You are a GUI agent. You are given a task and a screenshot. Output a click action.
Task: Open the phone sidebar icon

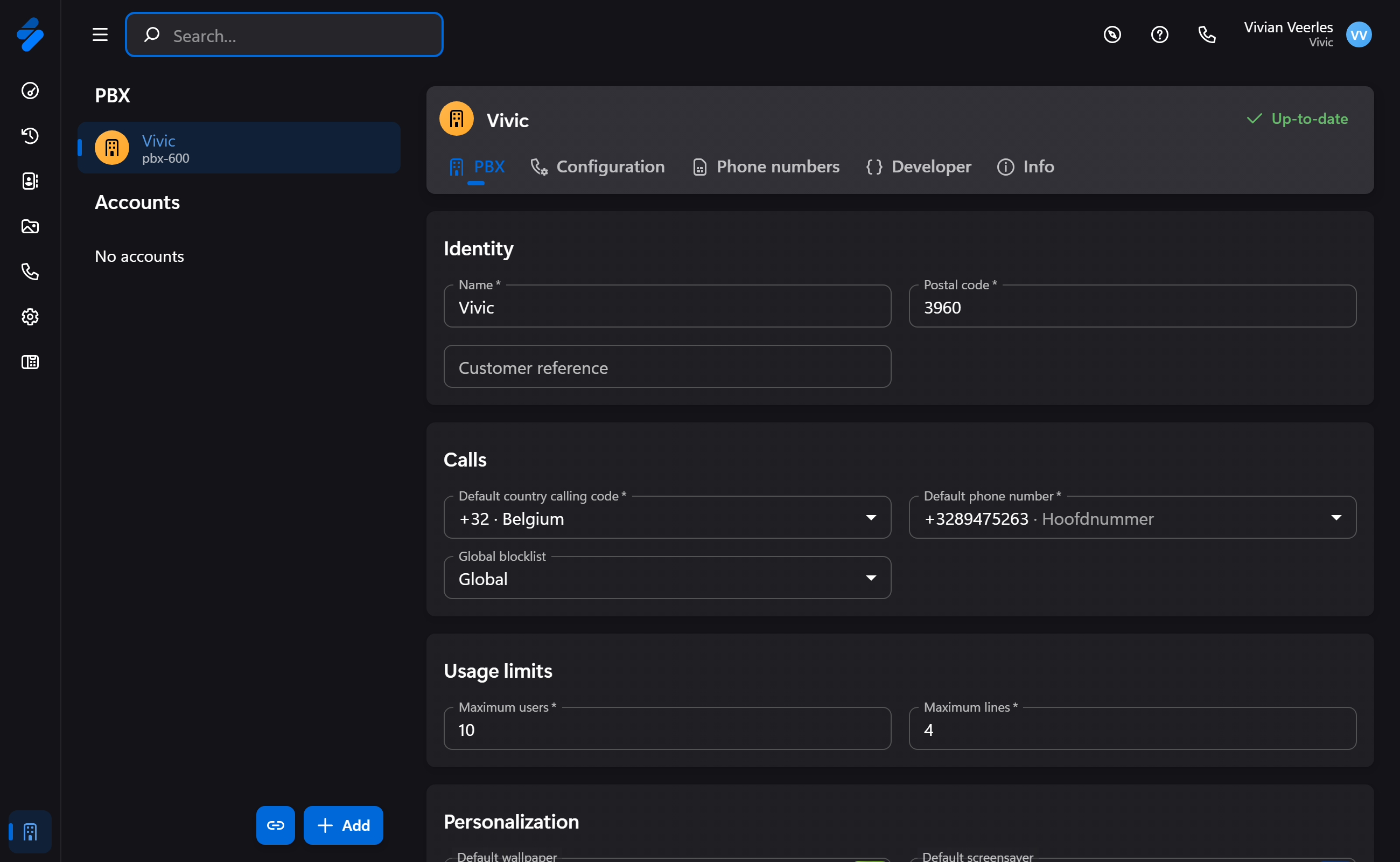(x=30, y=272)
